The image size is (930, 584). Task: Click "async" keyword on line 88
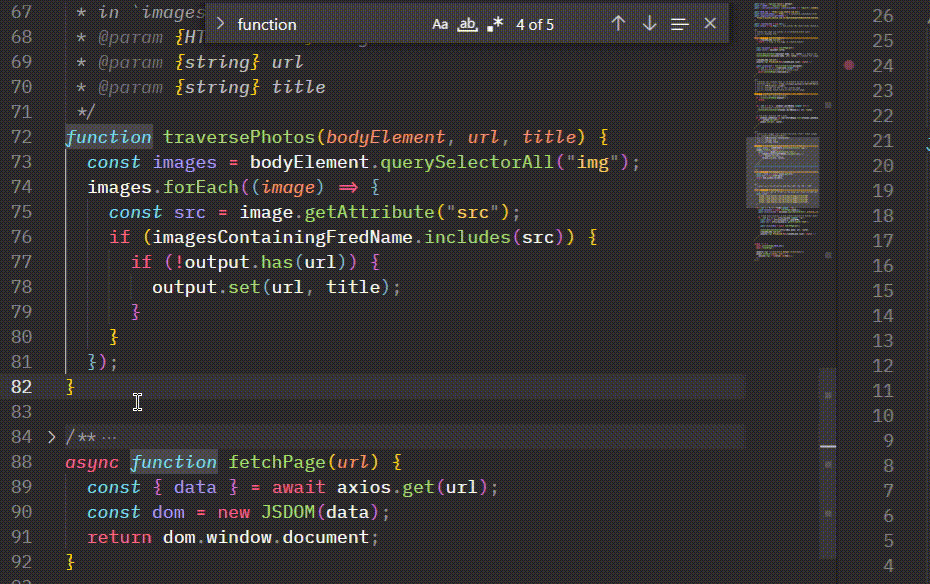pos(92,462)
